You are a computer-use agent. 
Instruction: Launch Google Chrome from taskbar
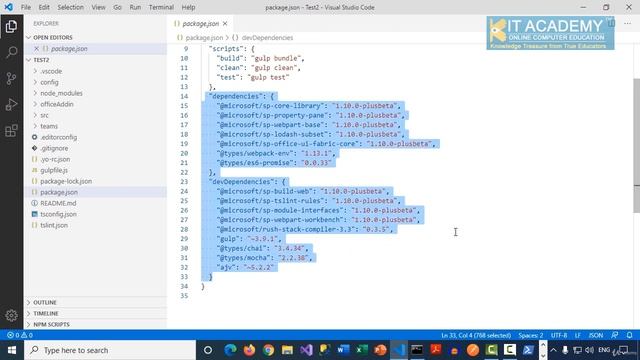(x=268, y=350)
